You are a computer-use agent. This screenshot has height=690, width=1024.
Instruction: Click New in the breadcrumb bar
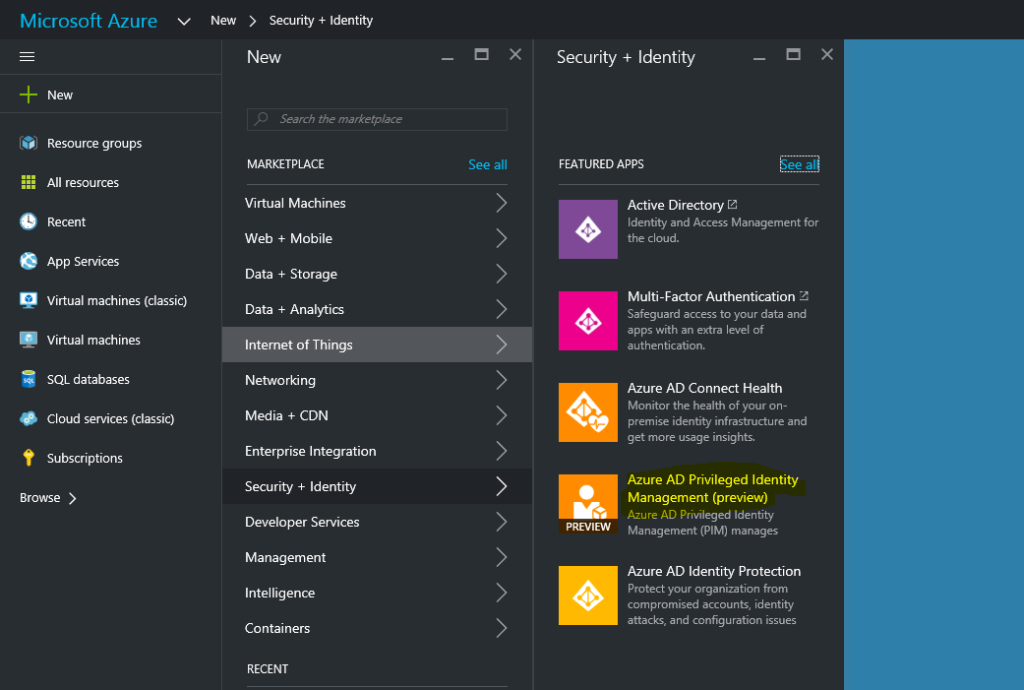(222, 20)
